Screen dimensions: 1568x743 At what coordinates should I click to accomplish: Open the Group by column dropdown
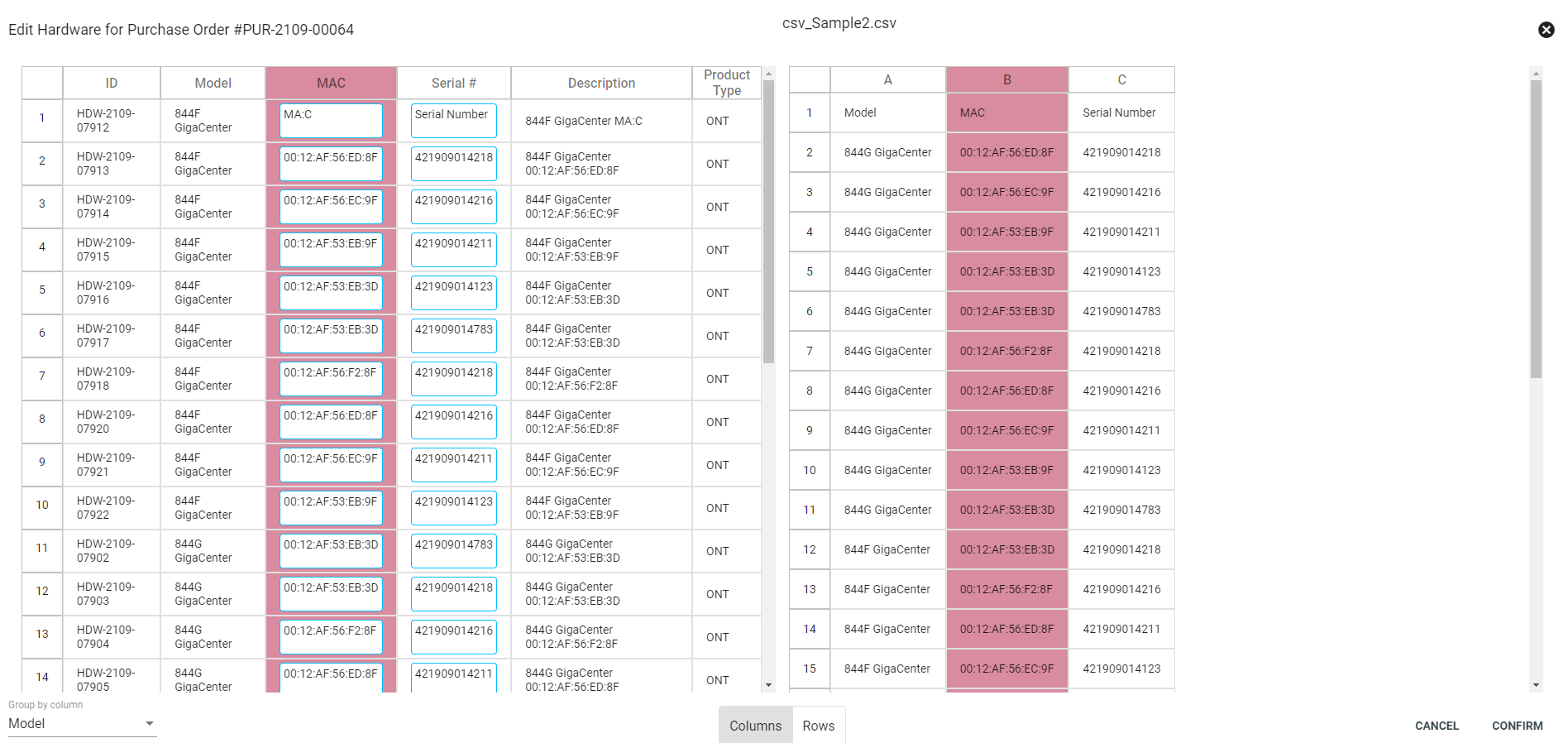[82, 723]
